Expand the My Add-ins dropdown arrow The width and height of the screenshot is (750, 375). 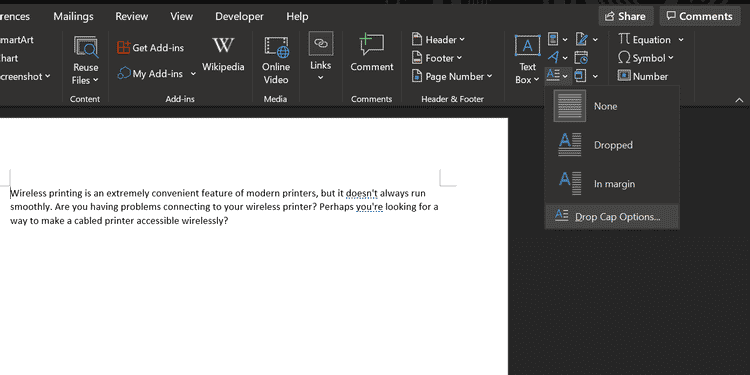click(x=193, y=74)
